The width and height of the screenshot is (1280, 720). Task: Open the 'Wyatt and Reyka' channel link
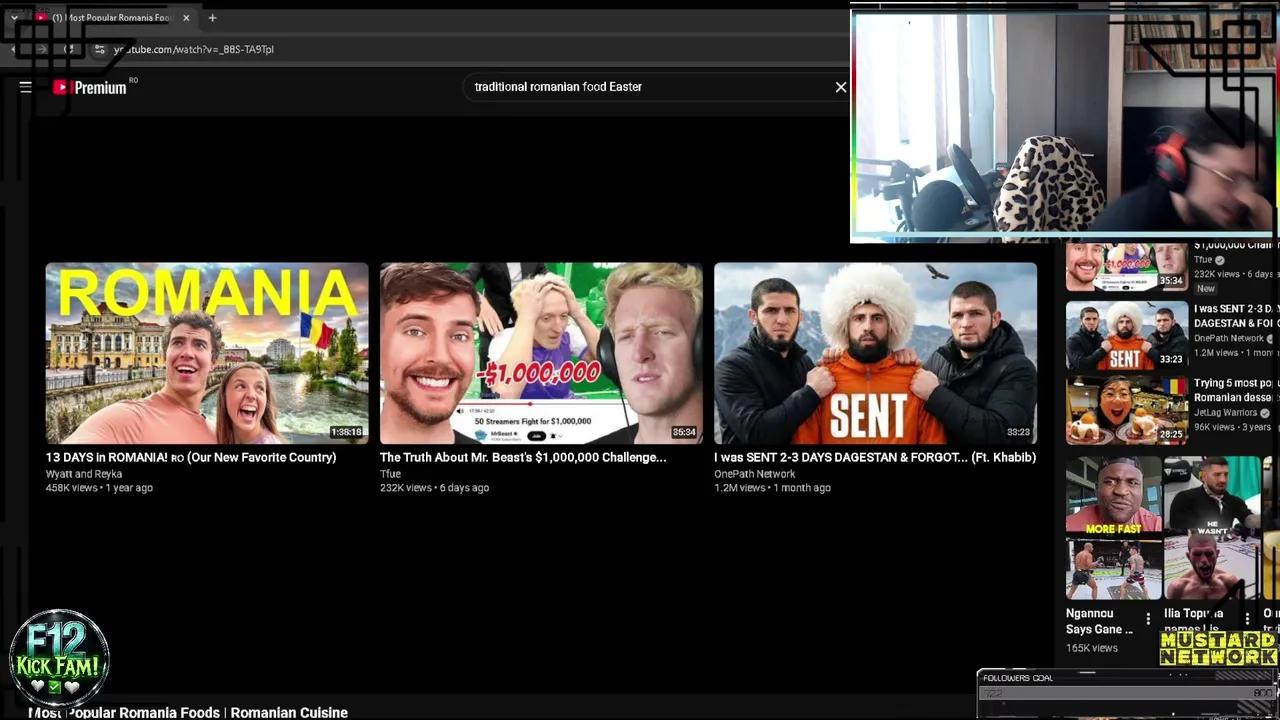(84, 474)
